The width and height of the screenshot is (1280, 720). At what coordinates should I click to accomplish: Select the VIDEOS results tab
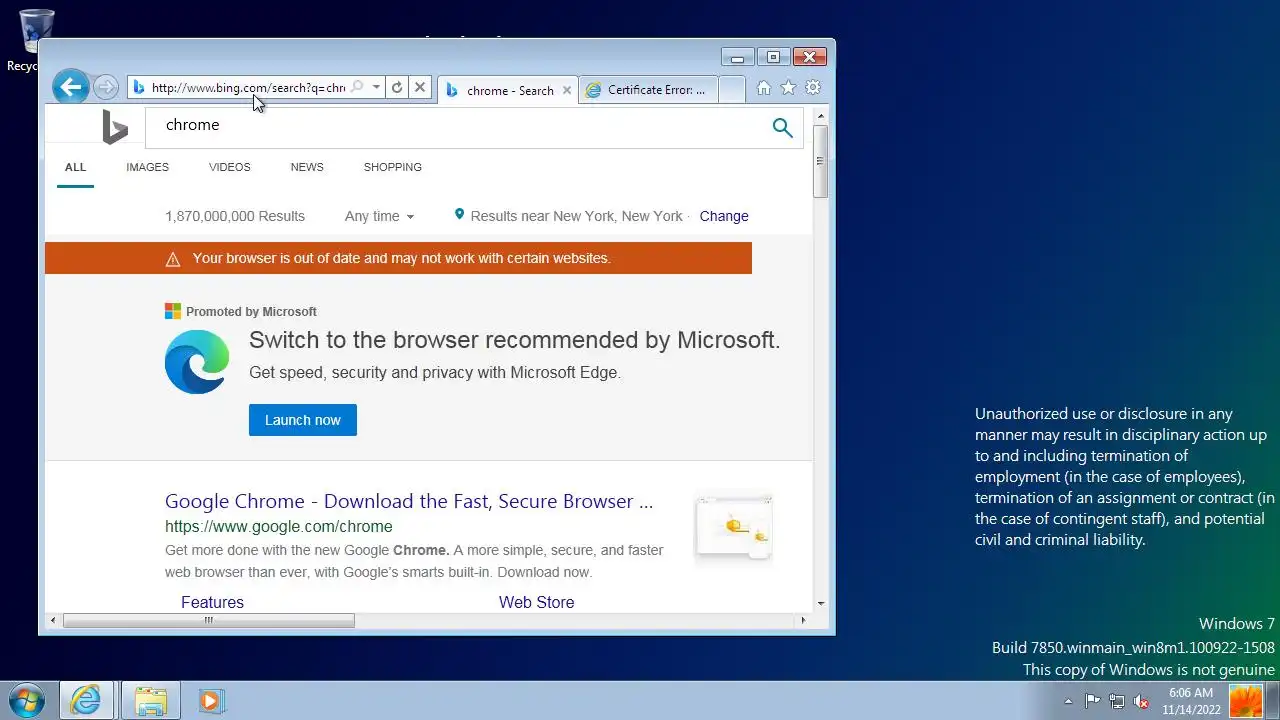pyautogui.click(x=229, y=167)
